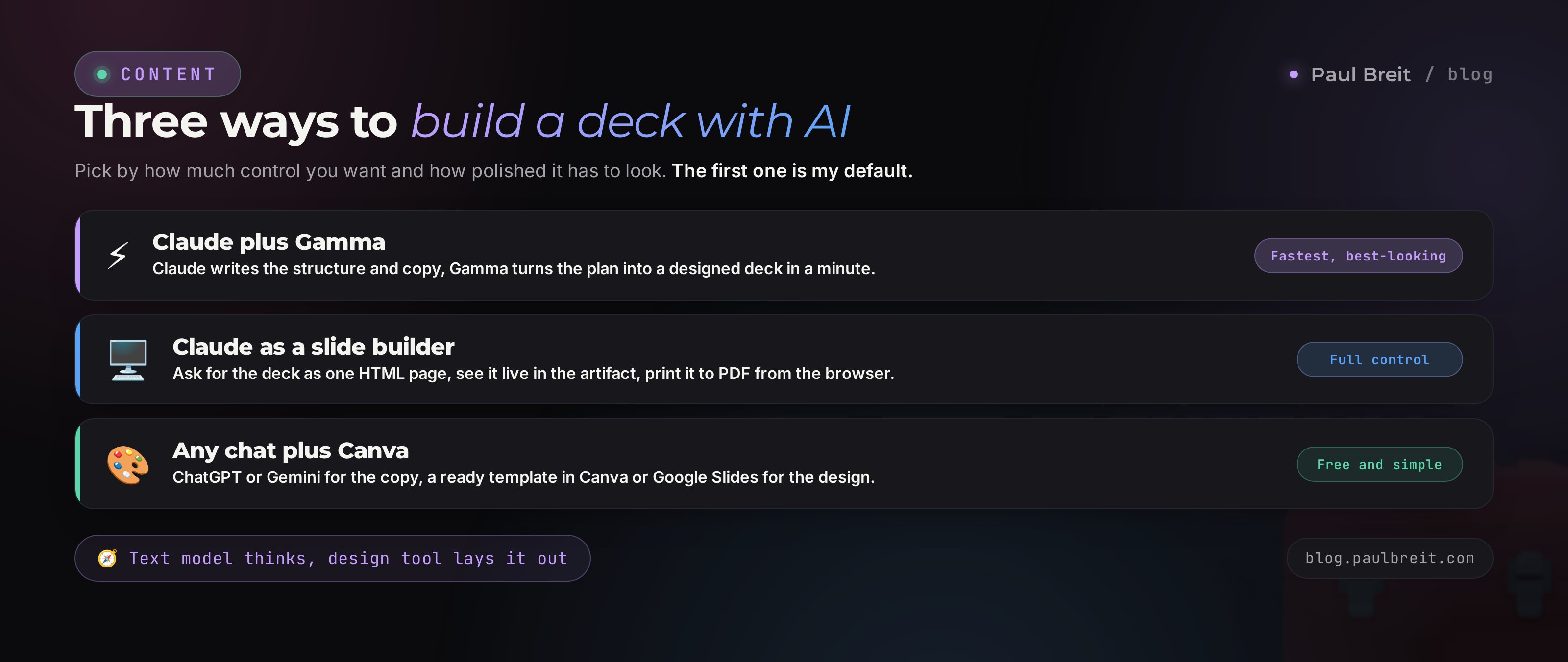This screenshot has width=1568, height=662.
Task: Select 'Claude as a slide builder' title
Action: pos(314,346)
